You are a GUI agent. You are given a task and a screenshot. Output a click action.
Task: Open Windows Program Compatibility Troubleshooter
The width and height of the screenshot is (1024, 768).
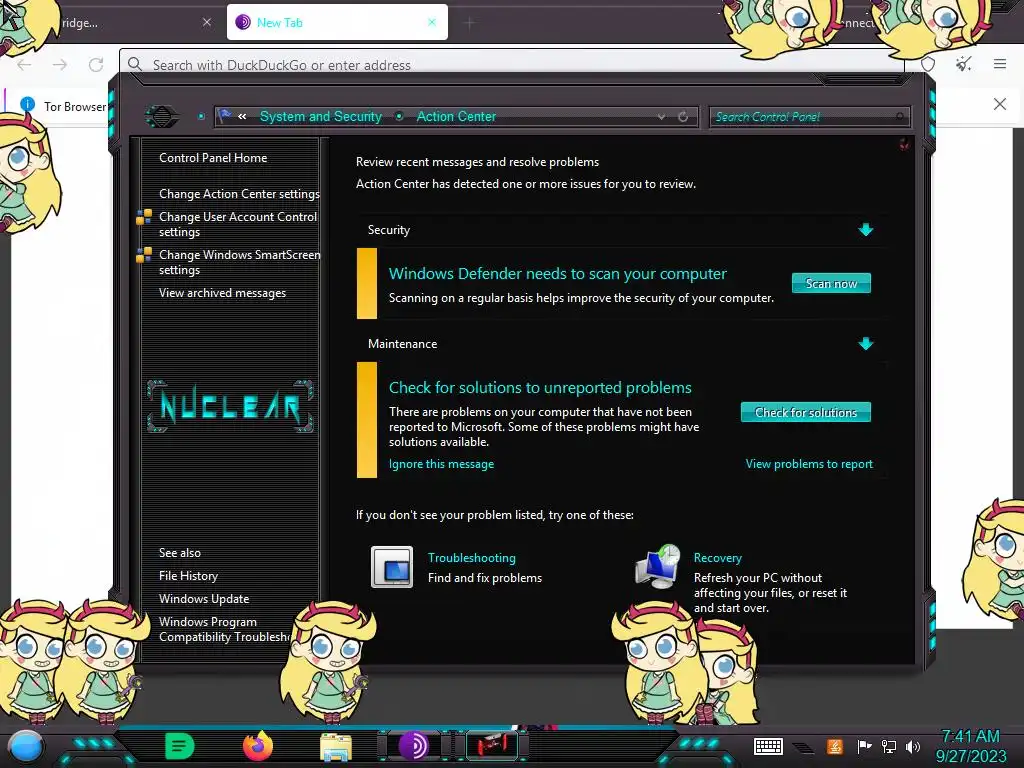pyautogui.click(x=224, y=629)
